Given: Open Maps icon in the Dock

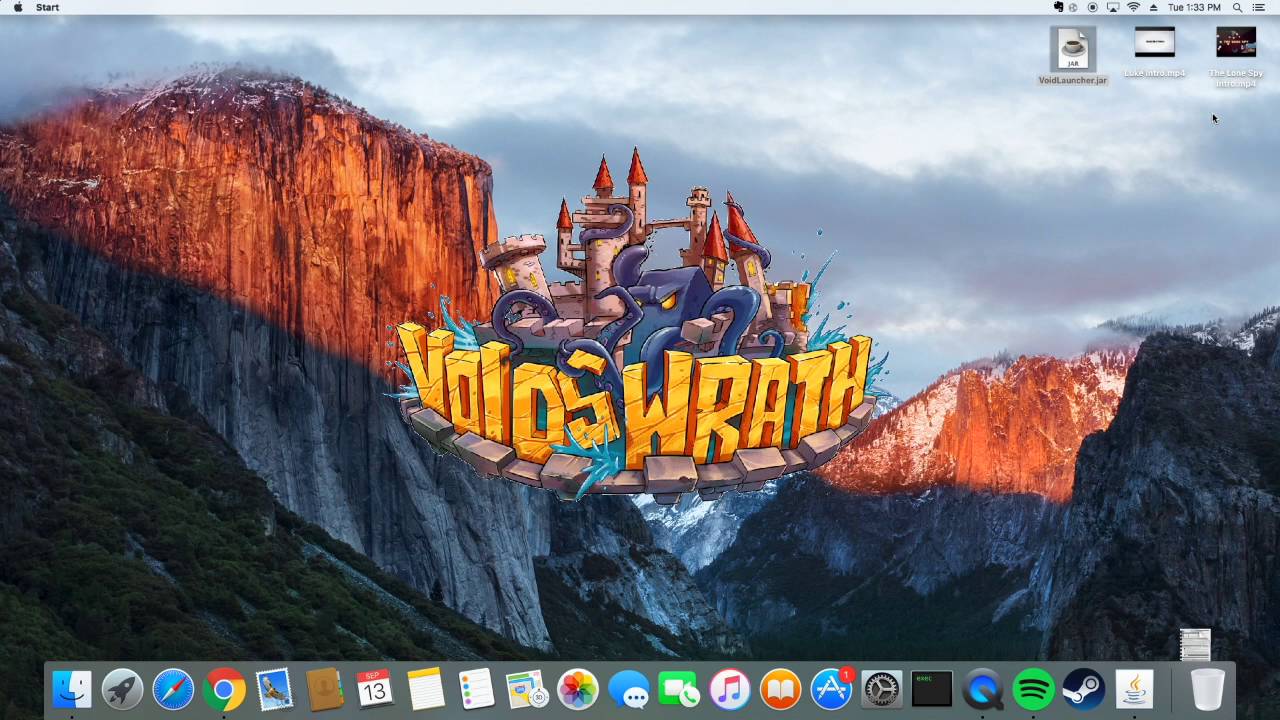Looking at the screenshot, I should tap(527, 690).
